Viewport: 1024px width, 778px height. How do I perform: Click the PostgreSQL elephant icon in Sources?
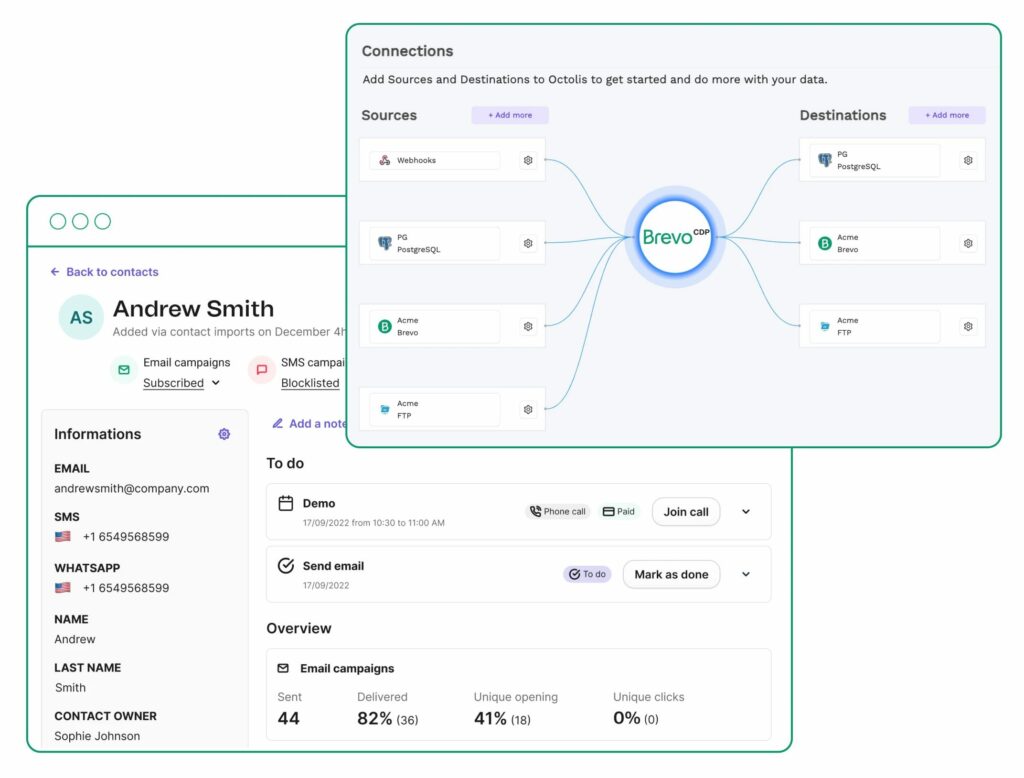point(385,243)
